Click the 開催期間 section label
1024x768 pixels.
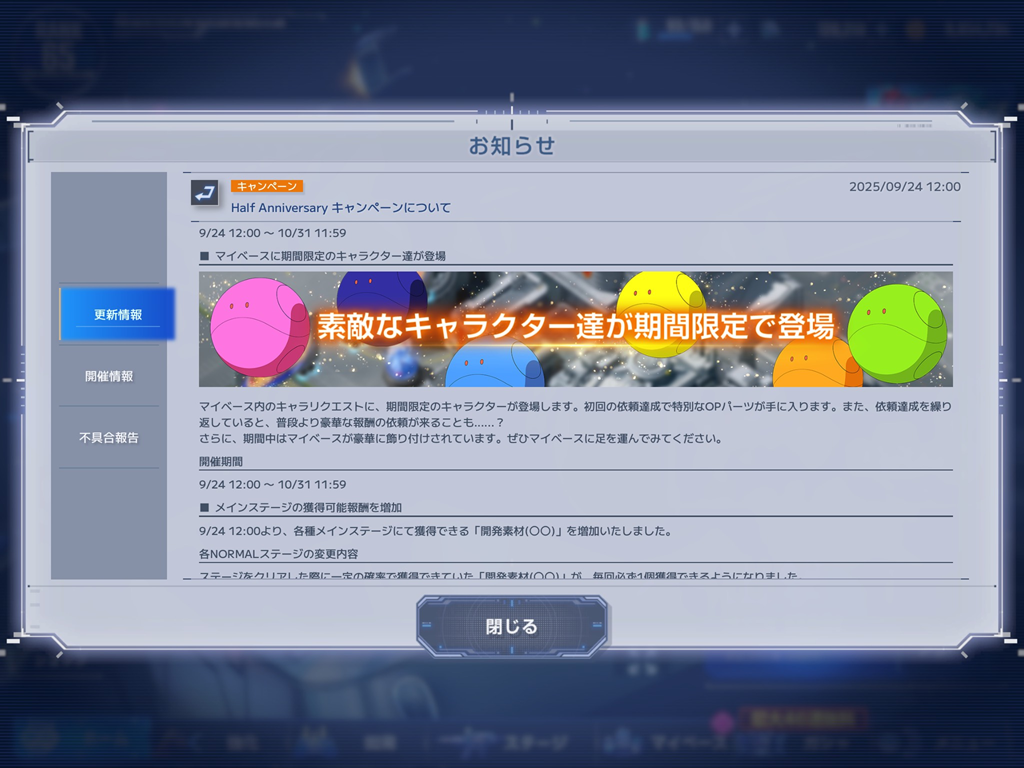221,462
